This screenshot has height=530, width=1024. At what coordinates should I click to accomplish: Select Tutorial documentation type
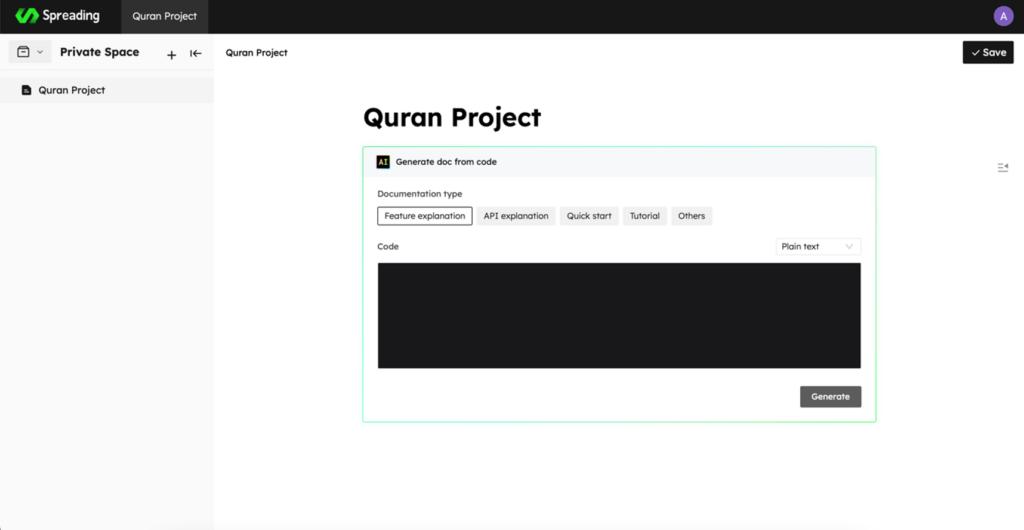645,216
